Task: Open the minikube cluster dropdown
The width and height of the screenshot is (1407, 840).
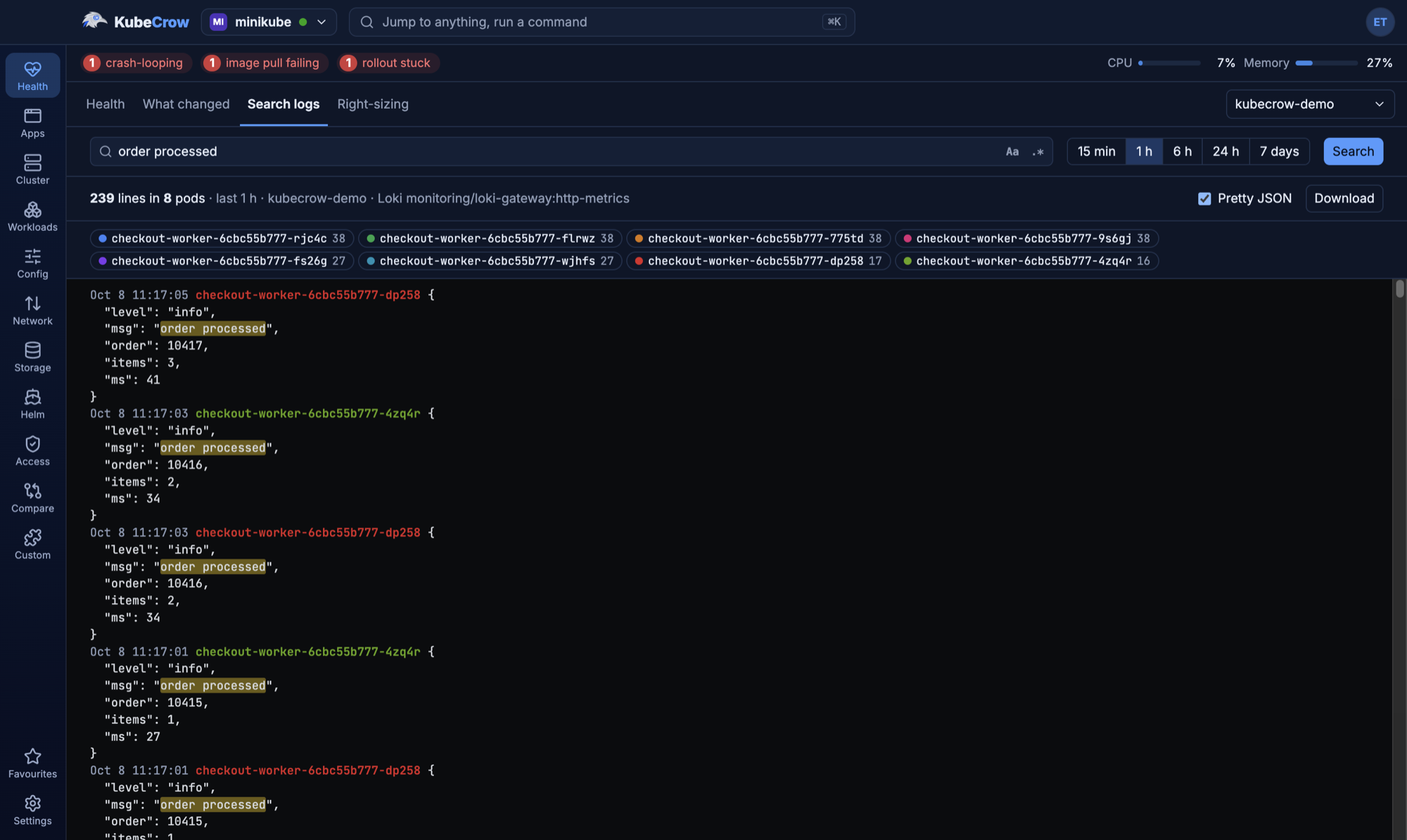Action: pyautogui.click(x=269, y=22)
